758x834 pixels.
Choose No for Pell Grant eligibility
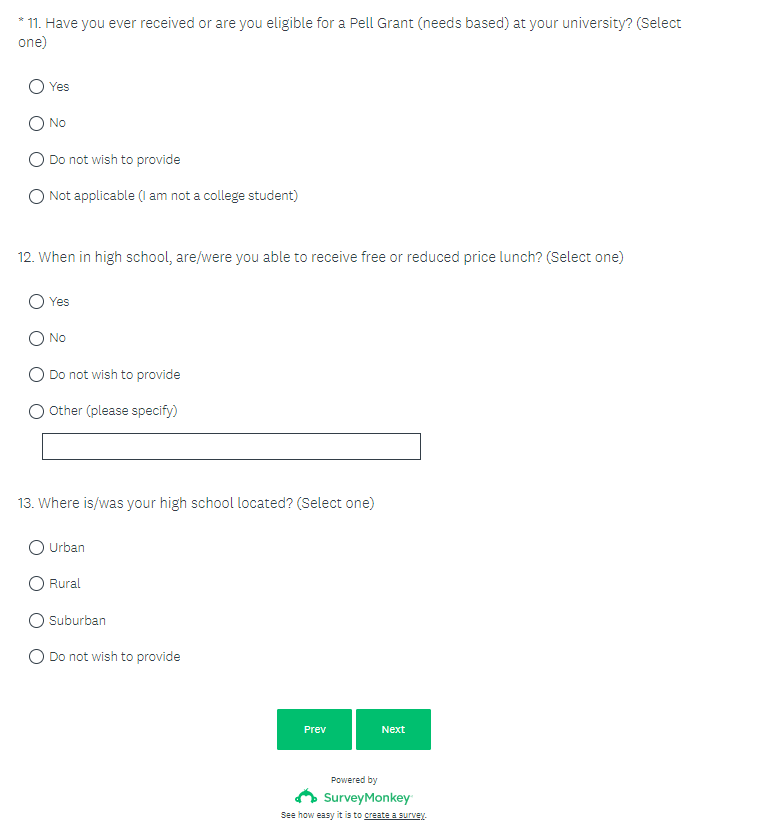pos(37,123)
